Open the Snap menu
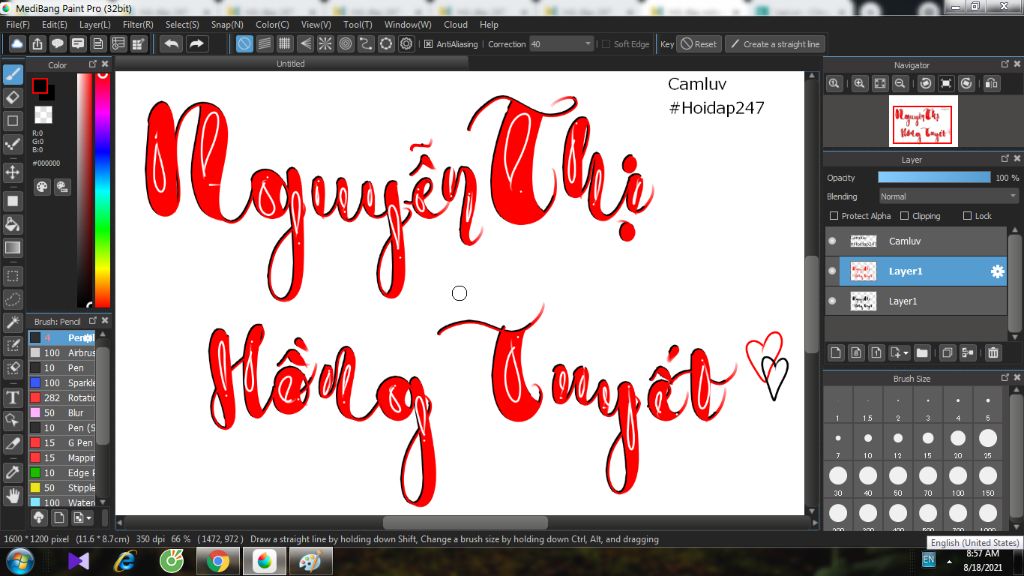 227,25
